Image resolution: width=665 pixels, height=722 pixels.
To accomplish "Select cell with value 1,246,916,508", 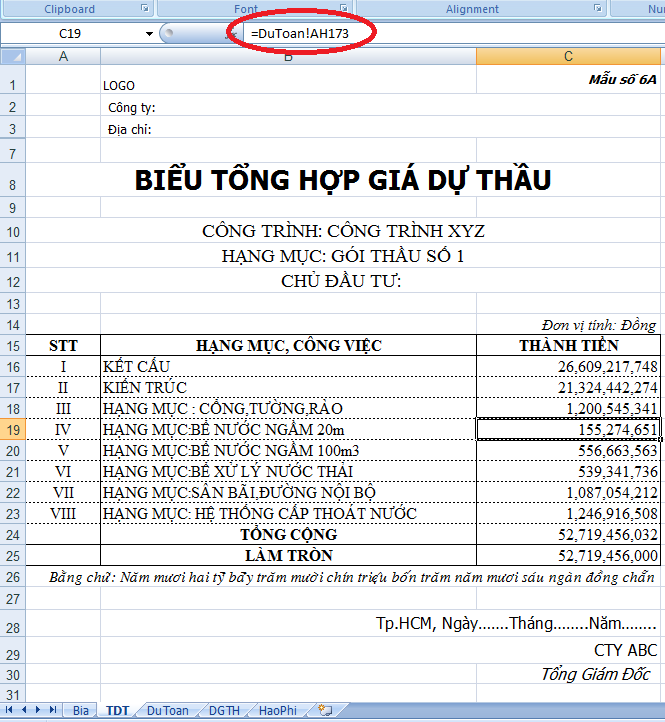I will click(x=568, y=513).
